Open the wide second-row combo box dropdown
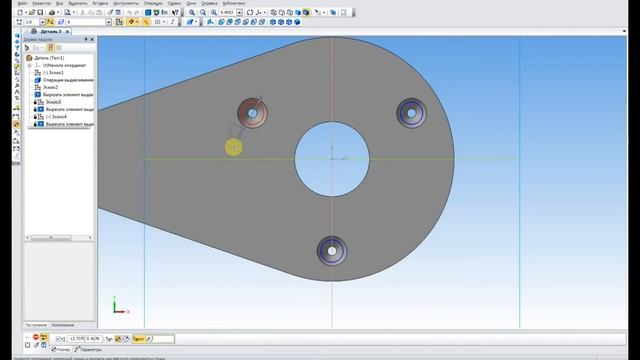 [109, 22]
